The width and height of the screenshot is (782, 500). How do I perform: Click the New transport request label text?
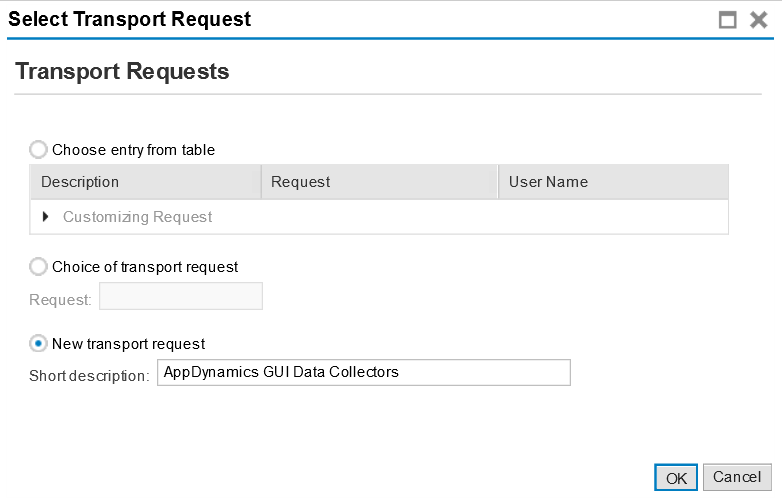(x=129, y=344)
